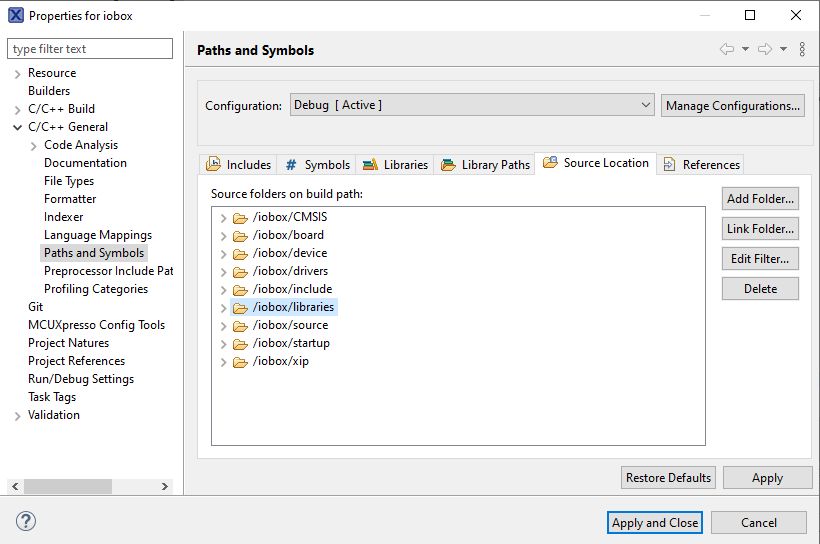Click the /iobox/drivers folder icon
The width and height of the screenshot is (820, 544).
point(240,272)
